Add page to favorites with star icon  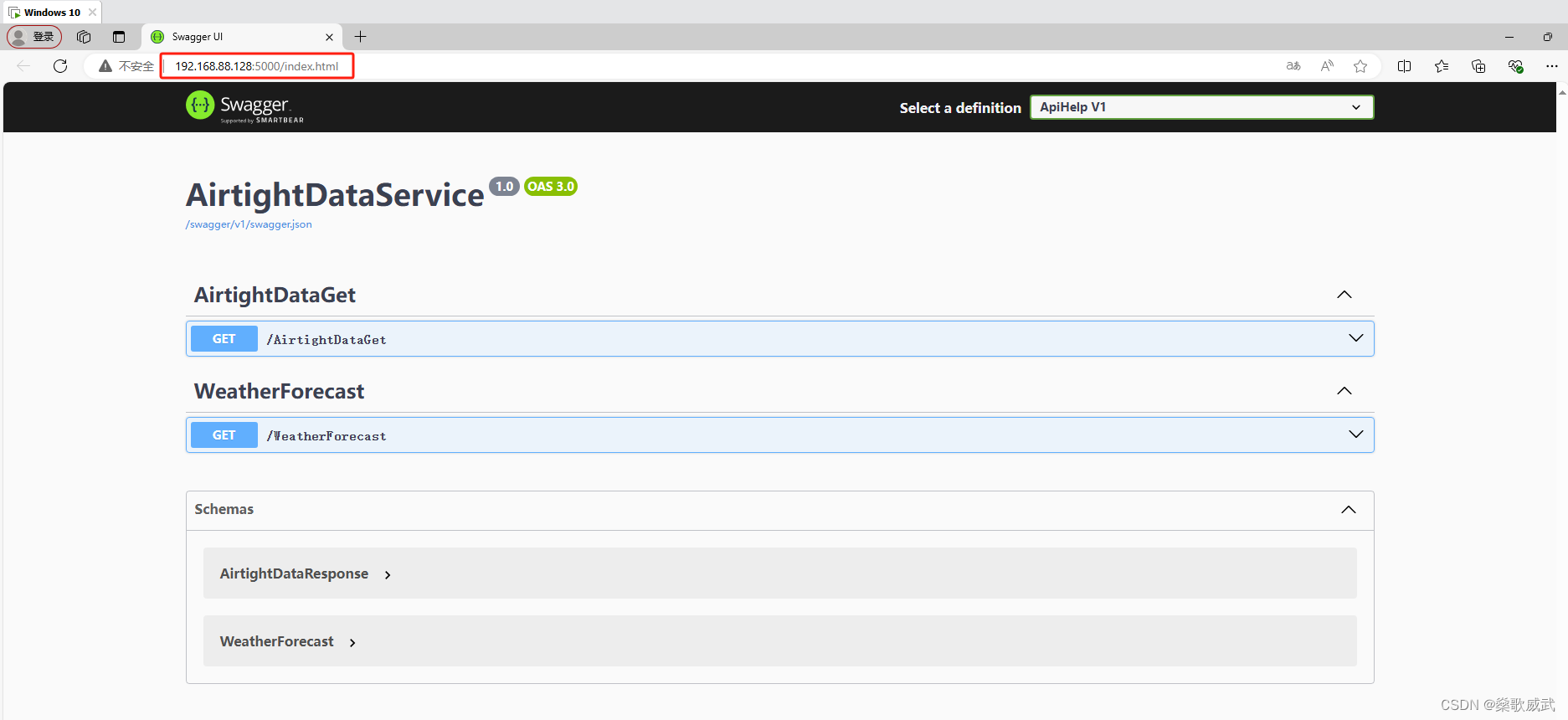tap(1360, 66)
